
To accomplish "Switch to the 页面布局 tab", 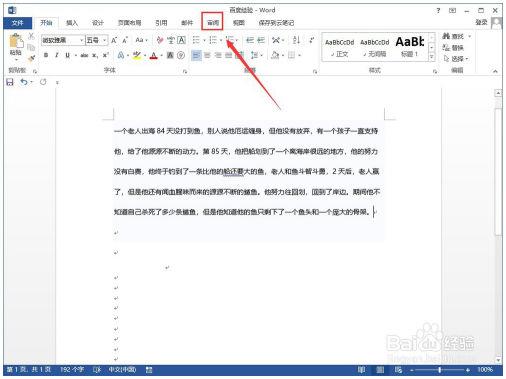I will (129, 23).
